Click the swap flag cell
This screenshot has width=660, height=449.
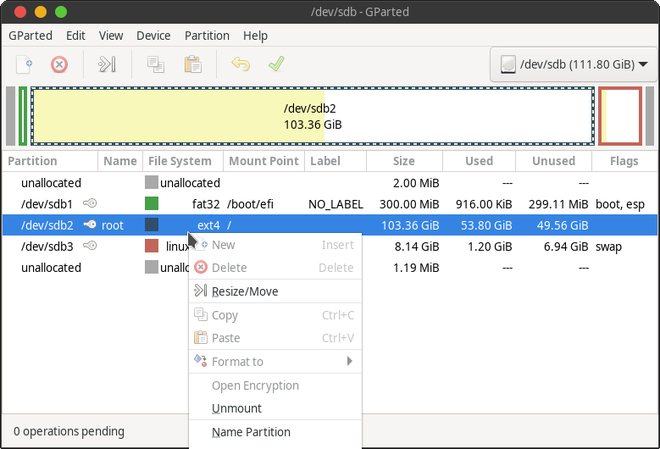(608, 247)
